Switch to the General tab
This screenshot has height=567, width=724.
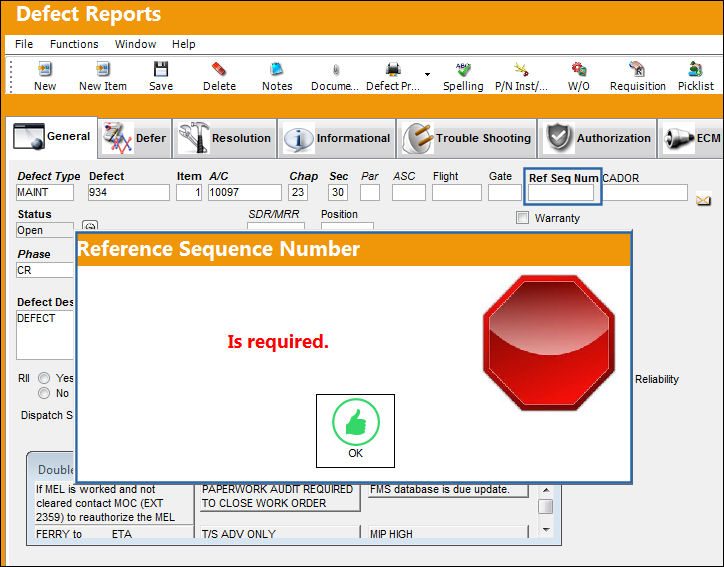click(52, 137)
